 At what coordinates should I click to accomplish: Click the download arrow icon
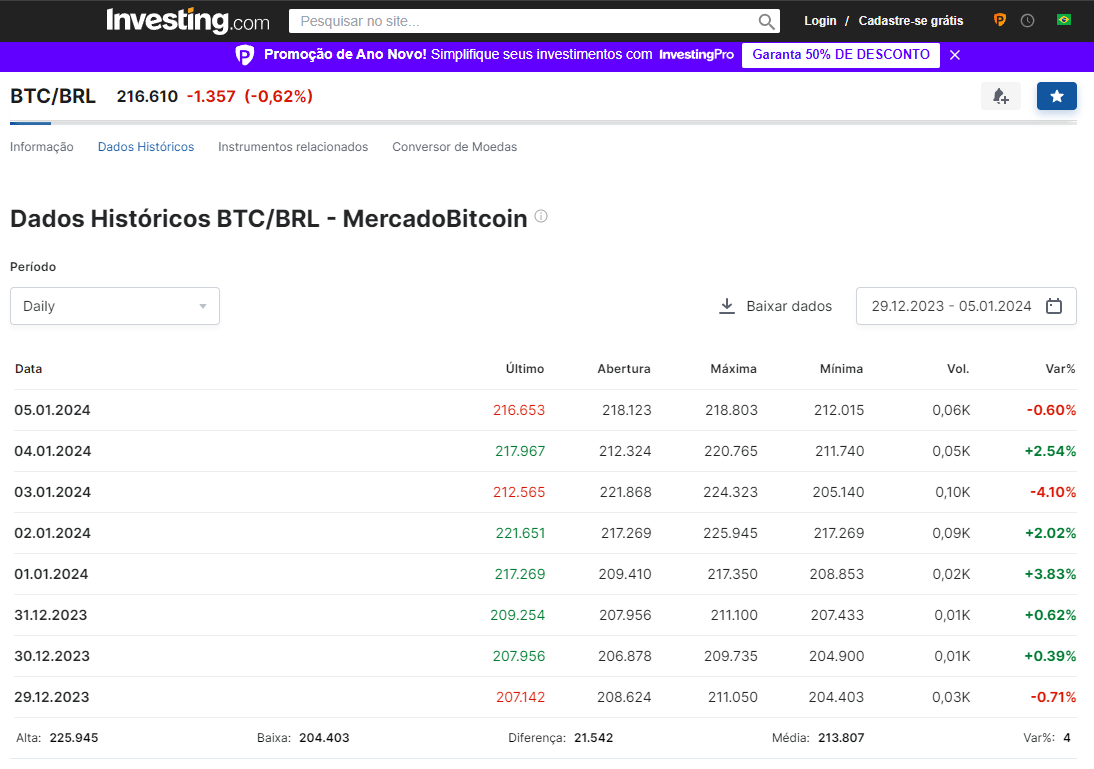coord(727,306)
